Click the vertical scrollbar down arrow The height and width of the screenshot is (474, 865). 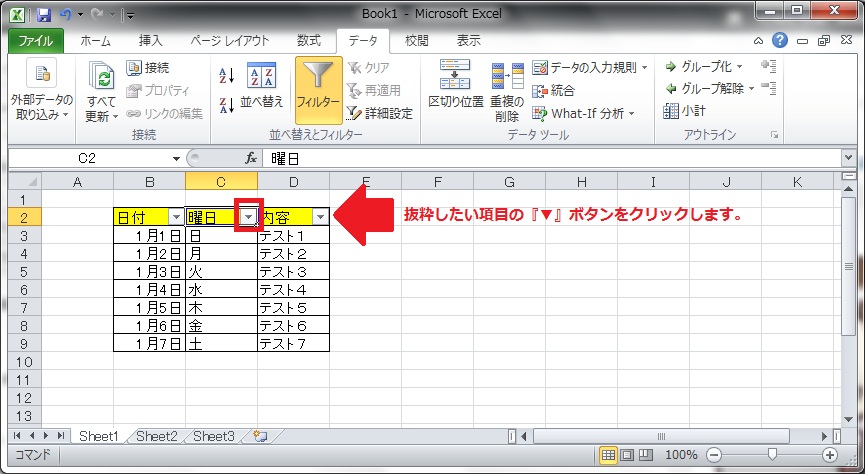[x=848, y=419]
